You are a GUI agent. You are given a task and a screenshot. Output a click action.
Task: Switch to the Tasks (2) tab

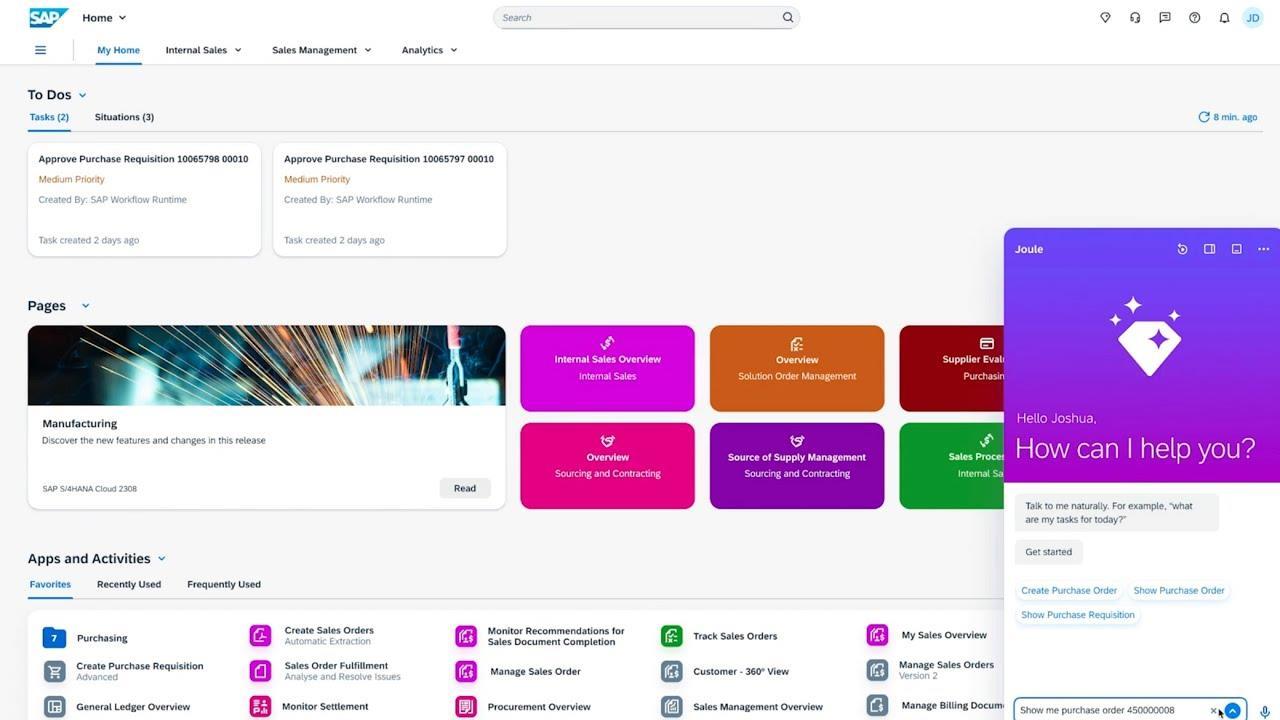click(x=49, y=117)
